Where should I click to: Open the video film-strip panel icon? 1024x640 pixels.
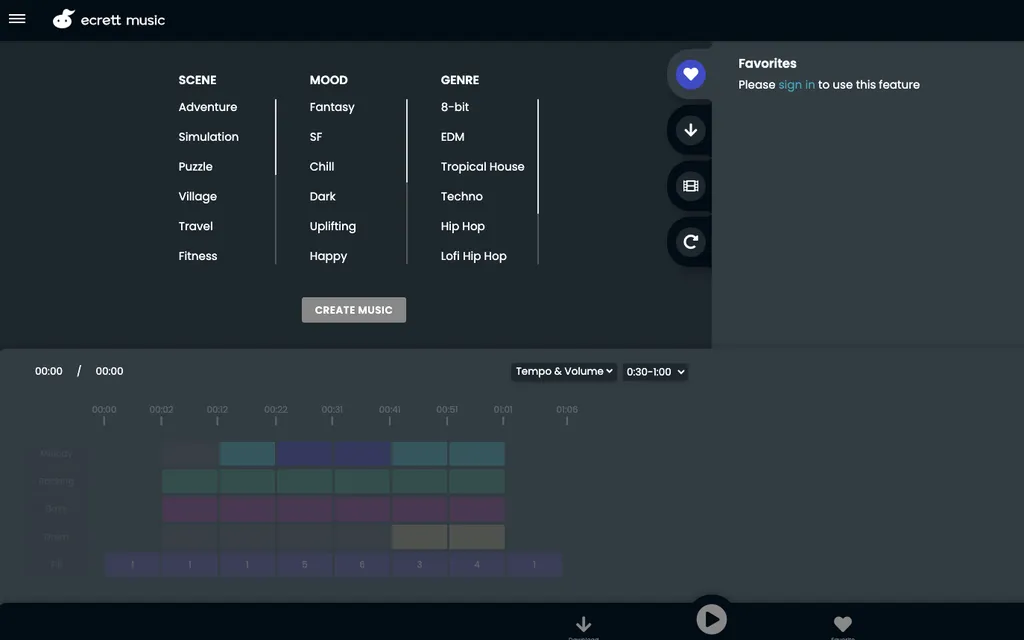pyautogui.click(x=690, y=186)
